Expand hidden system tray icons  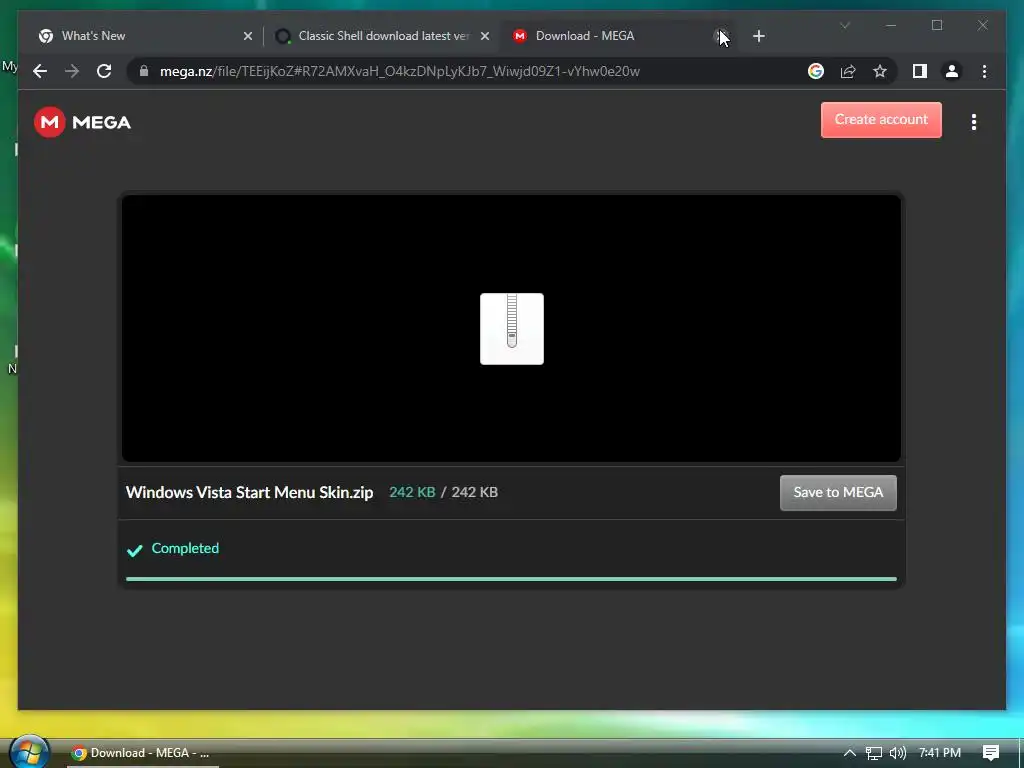[849, 753]
